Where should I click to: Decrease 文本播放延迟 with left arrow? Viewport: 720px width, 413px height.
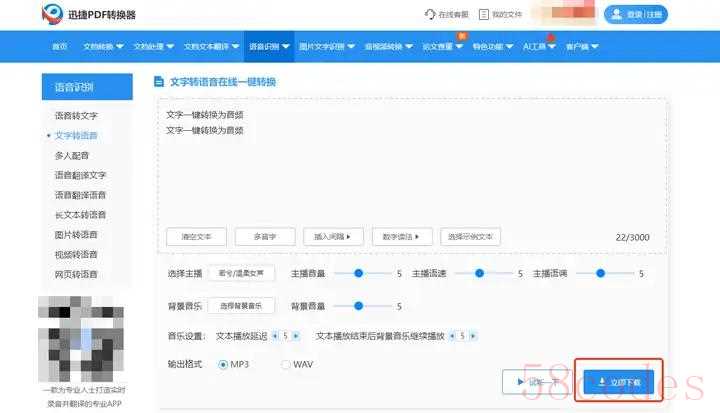(x=274, y=336)
